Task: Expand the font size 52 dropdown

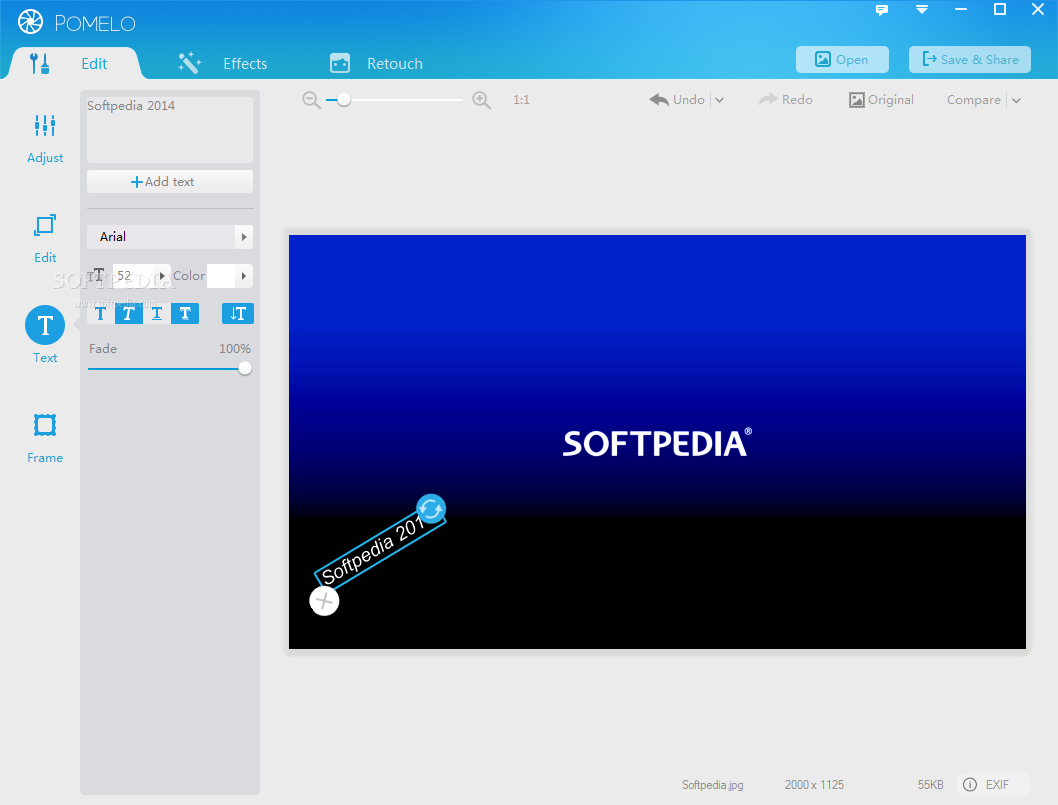Action: [162, 276]
